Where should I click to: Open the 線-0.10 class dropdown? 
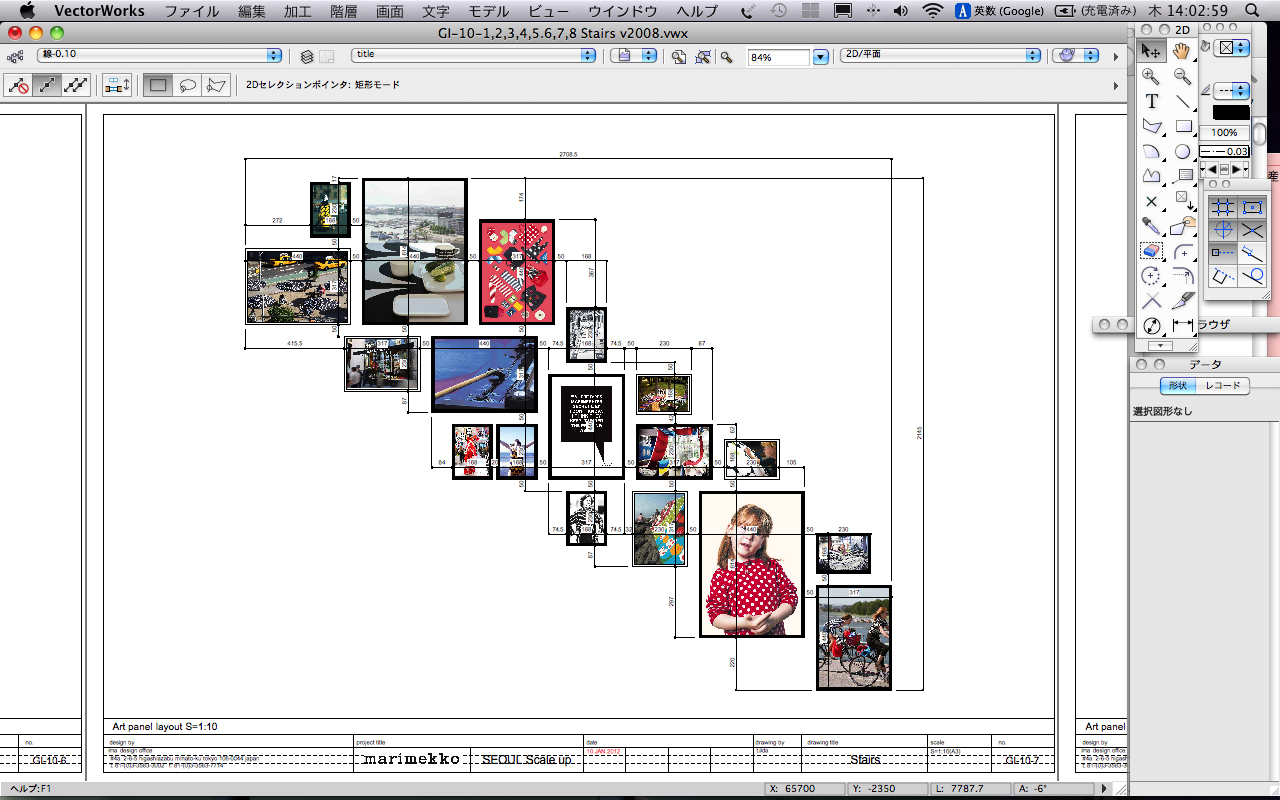[159, 56]
